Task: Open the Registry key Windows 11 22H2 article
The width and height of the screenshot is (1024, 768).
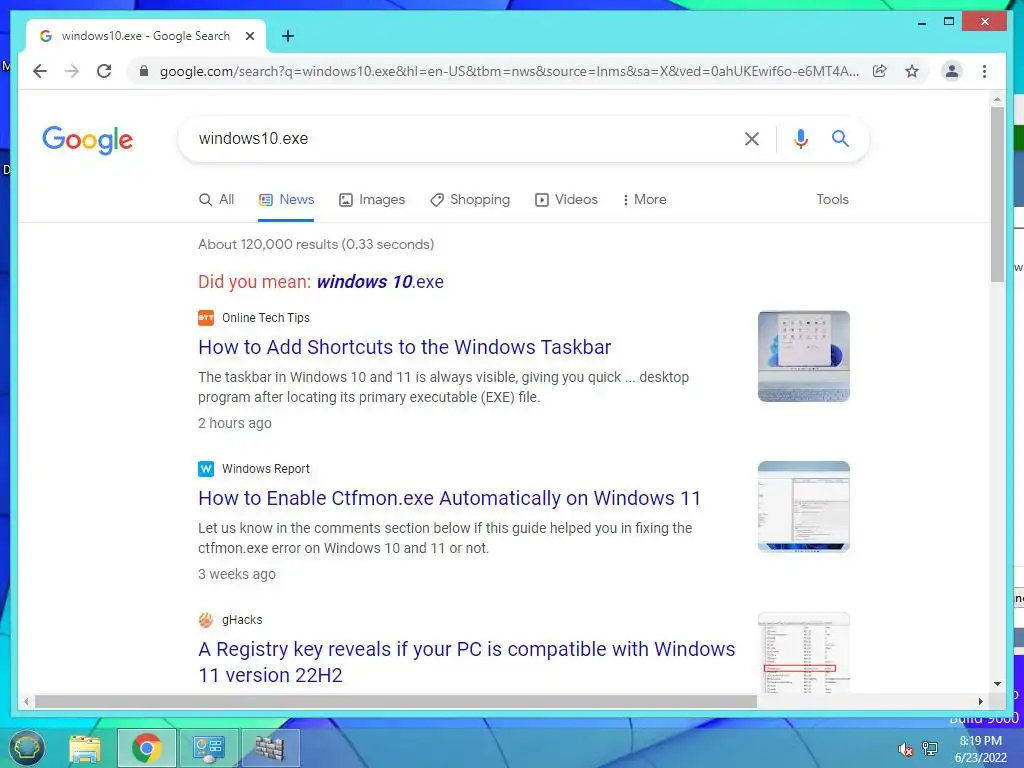Action: pyautogui.click(x=466, y=662)
